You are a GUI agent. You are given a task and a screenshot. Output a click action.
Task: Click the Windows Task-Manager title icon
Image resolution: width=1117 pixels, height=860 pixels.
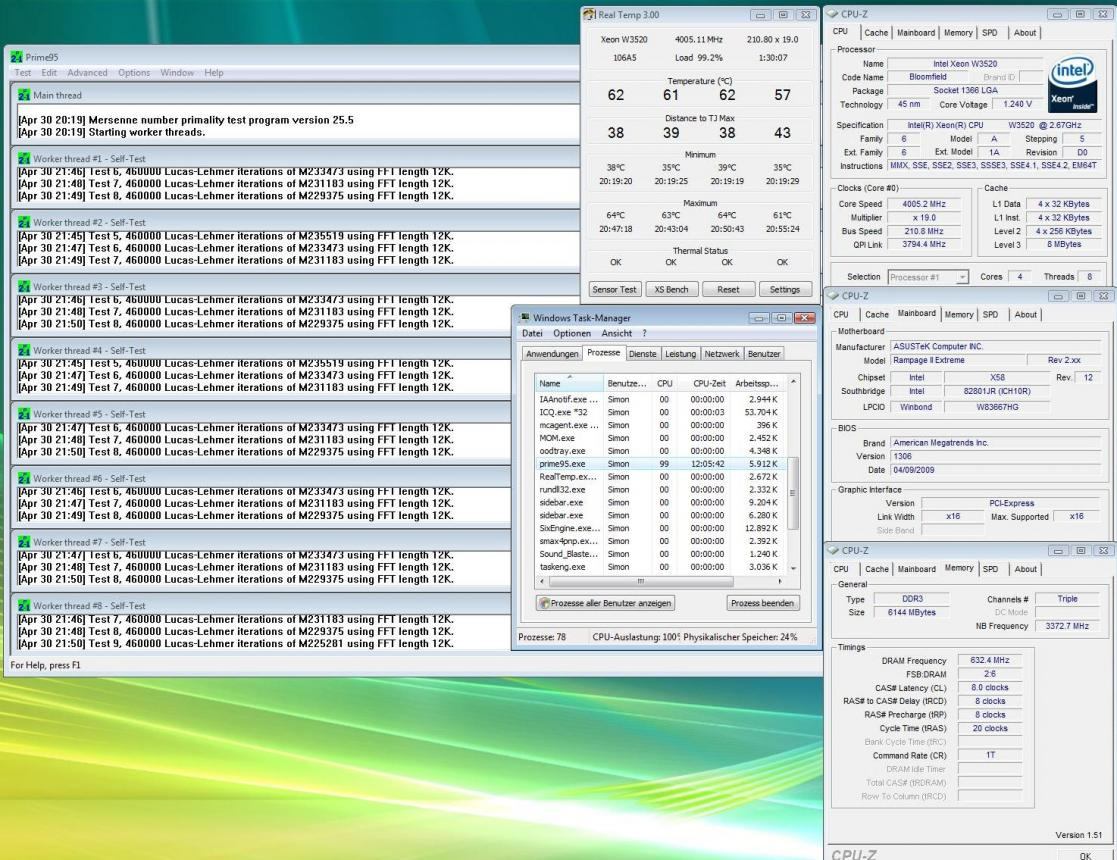click(524, 318)
